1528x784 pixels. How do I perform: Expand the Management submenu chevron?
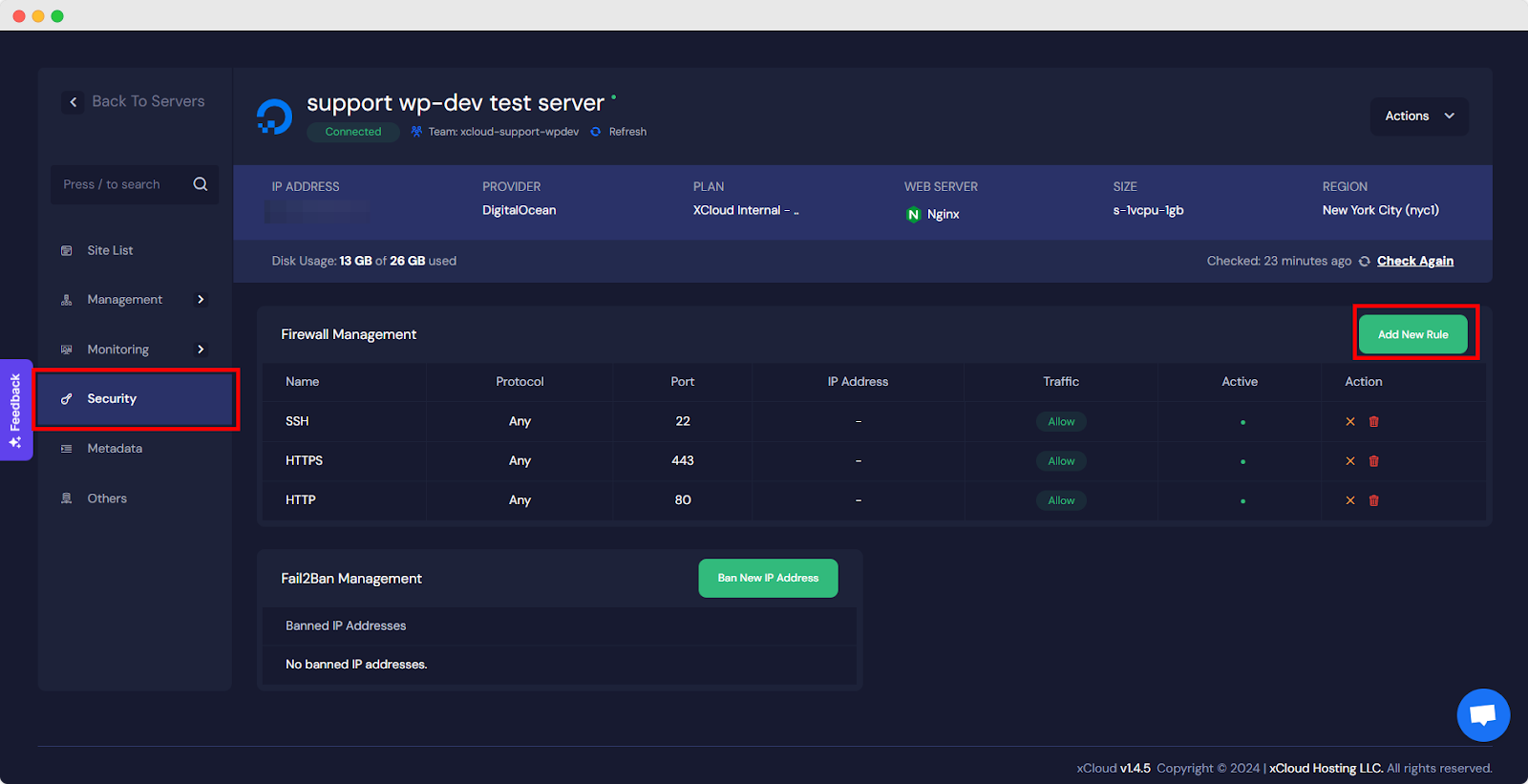[201, 300]
